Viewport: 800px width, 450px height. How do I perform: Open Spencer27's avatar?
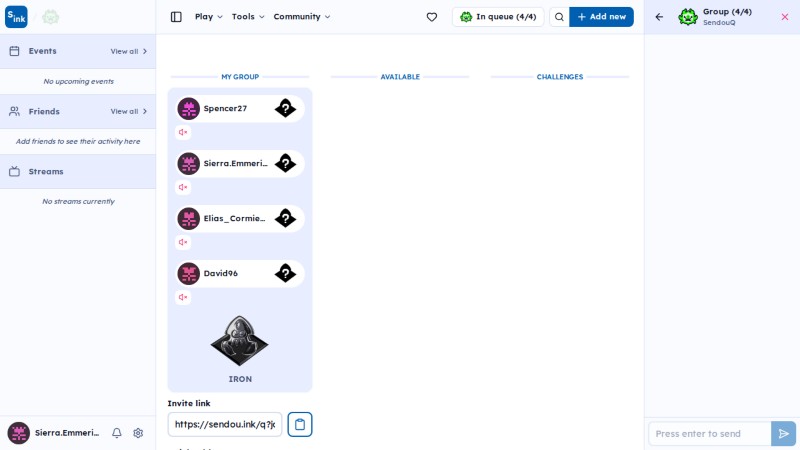188,108
